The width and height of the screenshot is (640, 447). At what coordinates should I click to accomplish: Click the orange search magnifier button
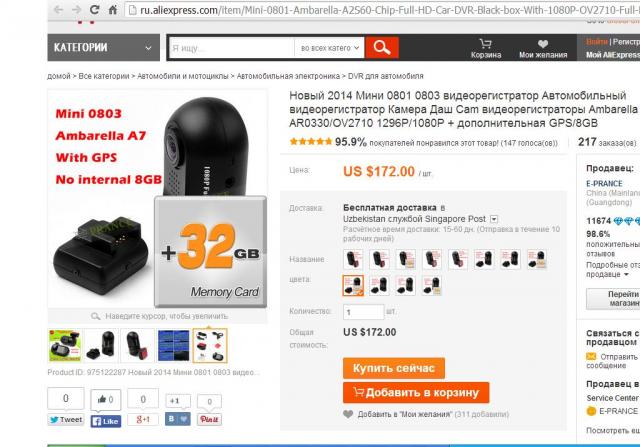tap(382, 48)
